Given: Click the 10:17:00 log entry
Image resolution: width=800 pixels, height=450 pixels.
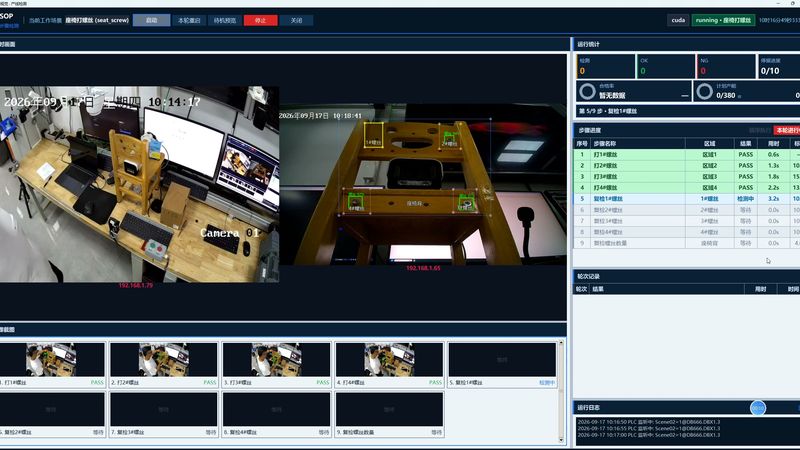Looking at the screenshot, I should [649, 435].
